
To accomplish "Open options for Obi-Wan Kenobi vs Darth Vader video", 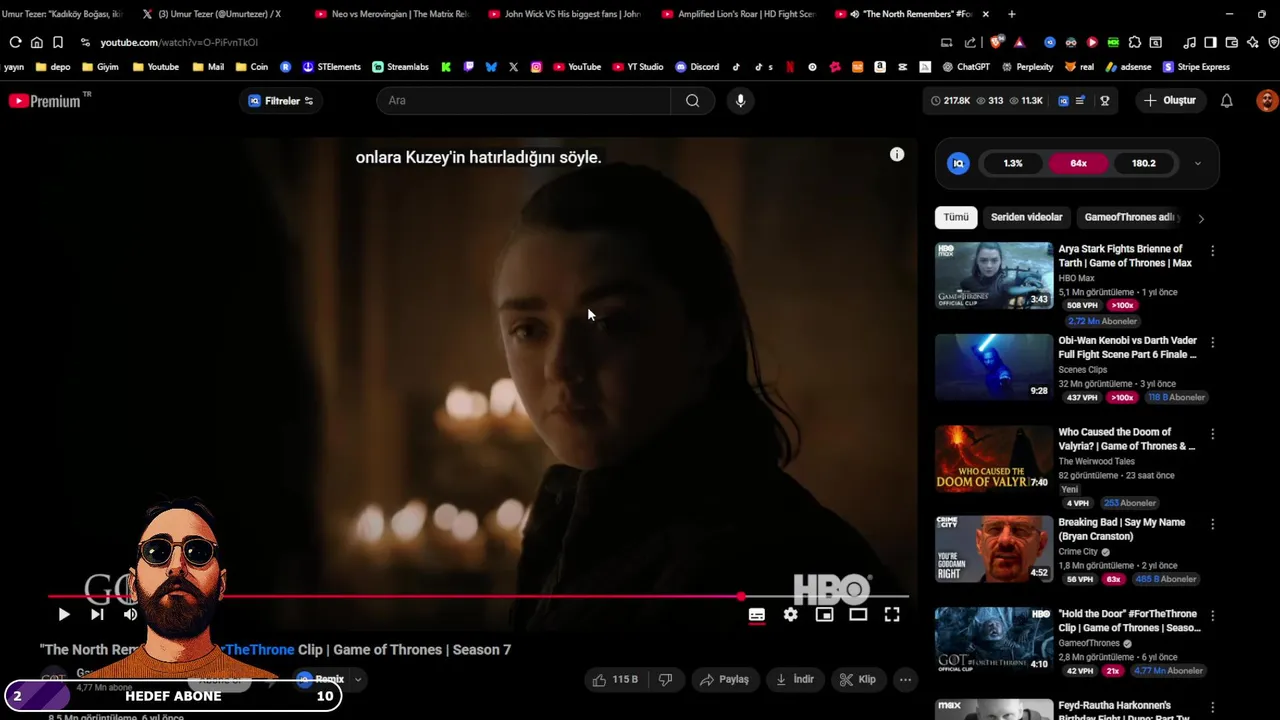I will [1212, 342].
